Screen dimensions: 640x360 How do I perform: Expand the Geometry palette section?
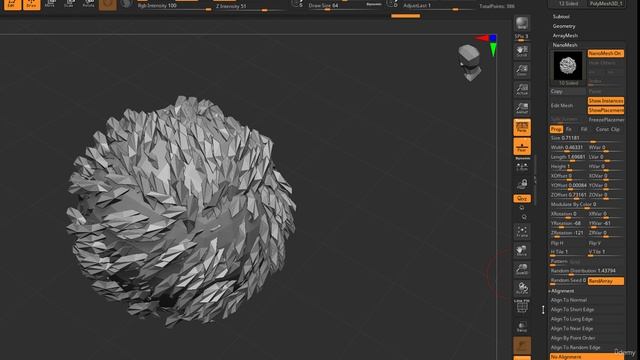tap(564, 26)
